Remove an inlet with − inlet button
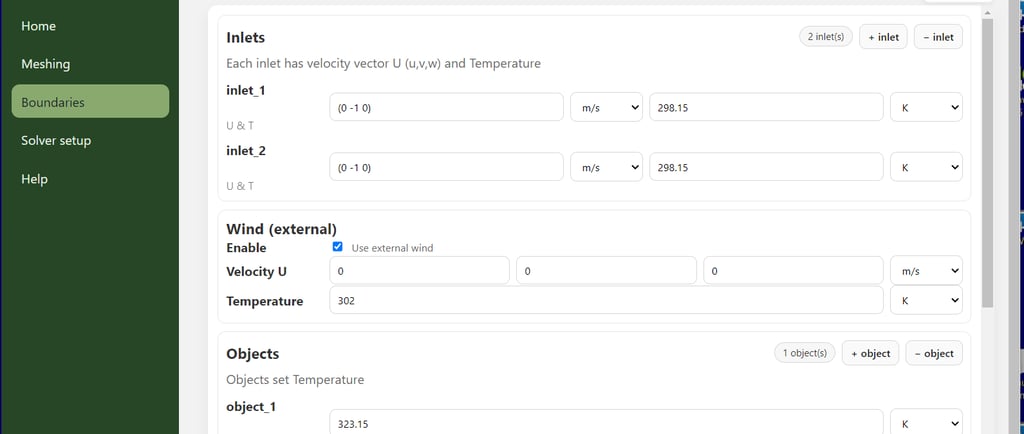1024x434 pixels. (x=938, y=37)
